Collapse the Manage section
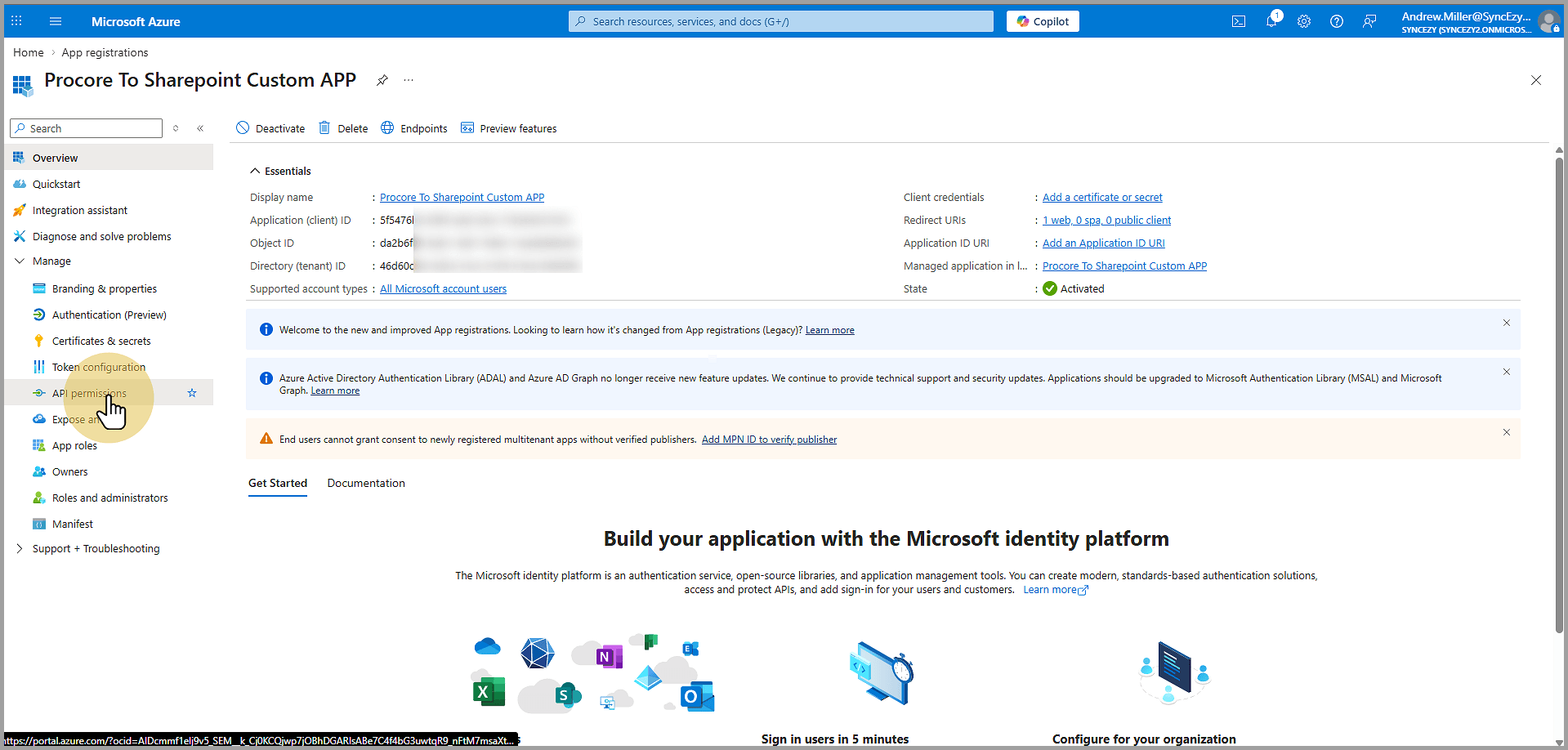The image size is (1568, 750). point(20,261)
